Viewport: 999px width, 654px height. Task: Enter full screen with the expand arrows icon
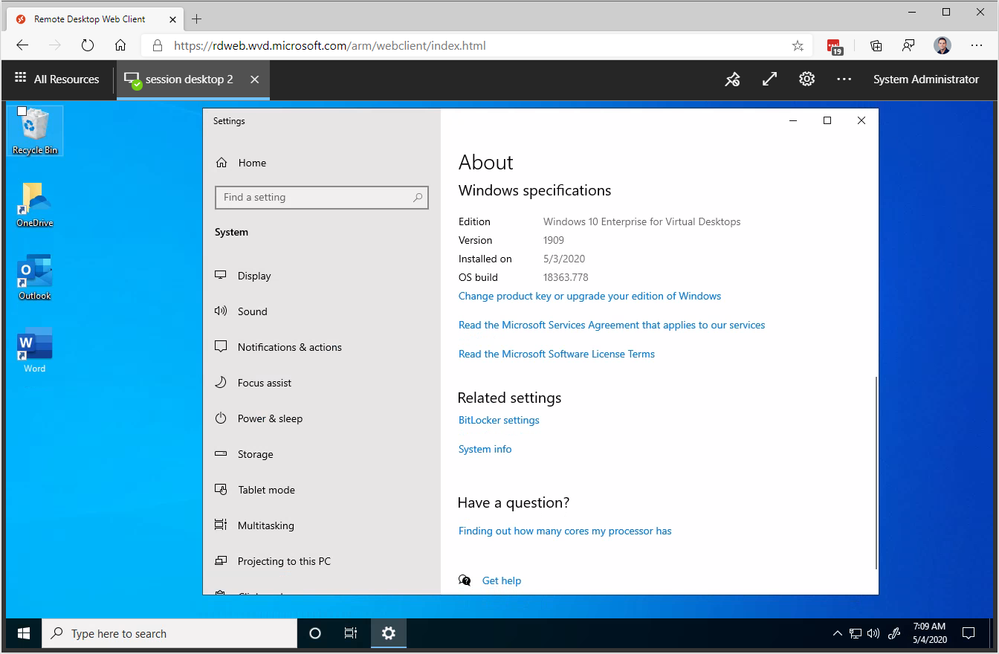(770, 79)
